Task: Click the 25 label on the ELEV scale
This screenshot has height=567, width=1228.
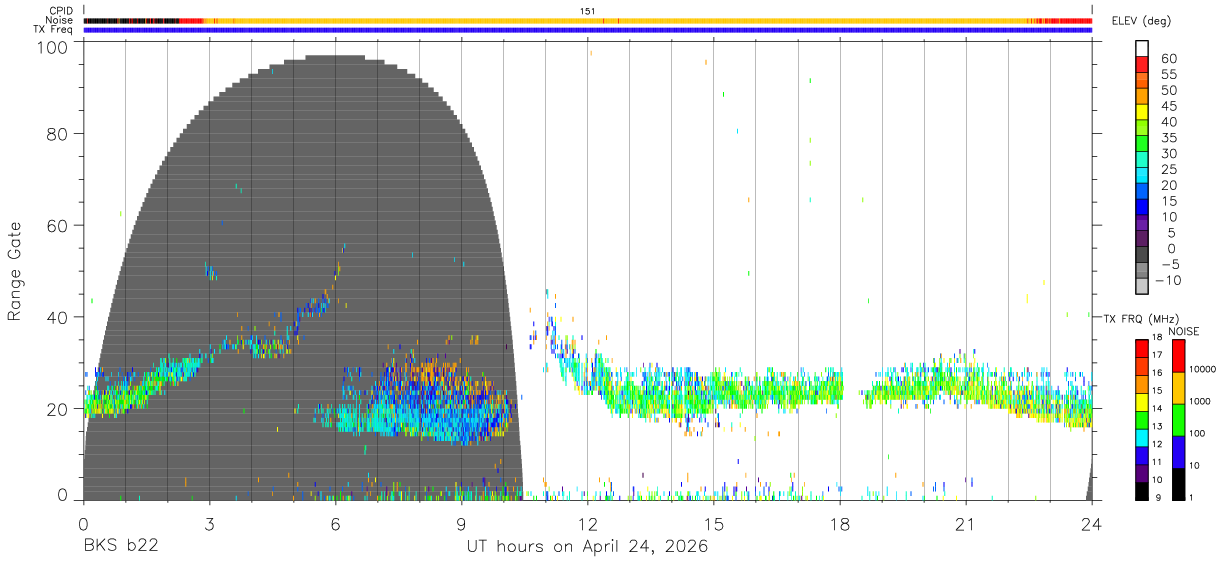Action: point(1167,170)
